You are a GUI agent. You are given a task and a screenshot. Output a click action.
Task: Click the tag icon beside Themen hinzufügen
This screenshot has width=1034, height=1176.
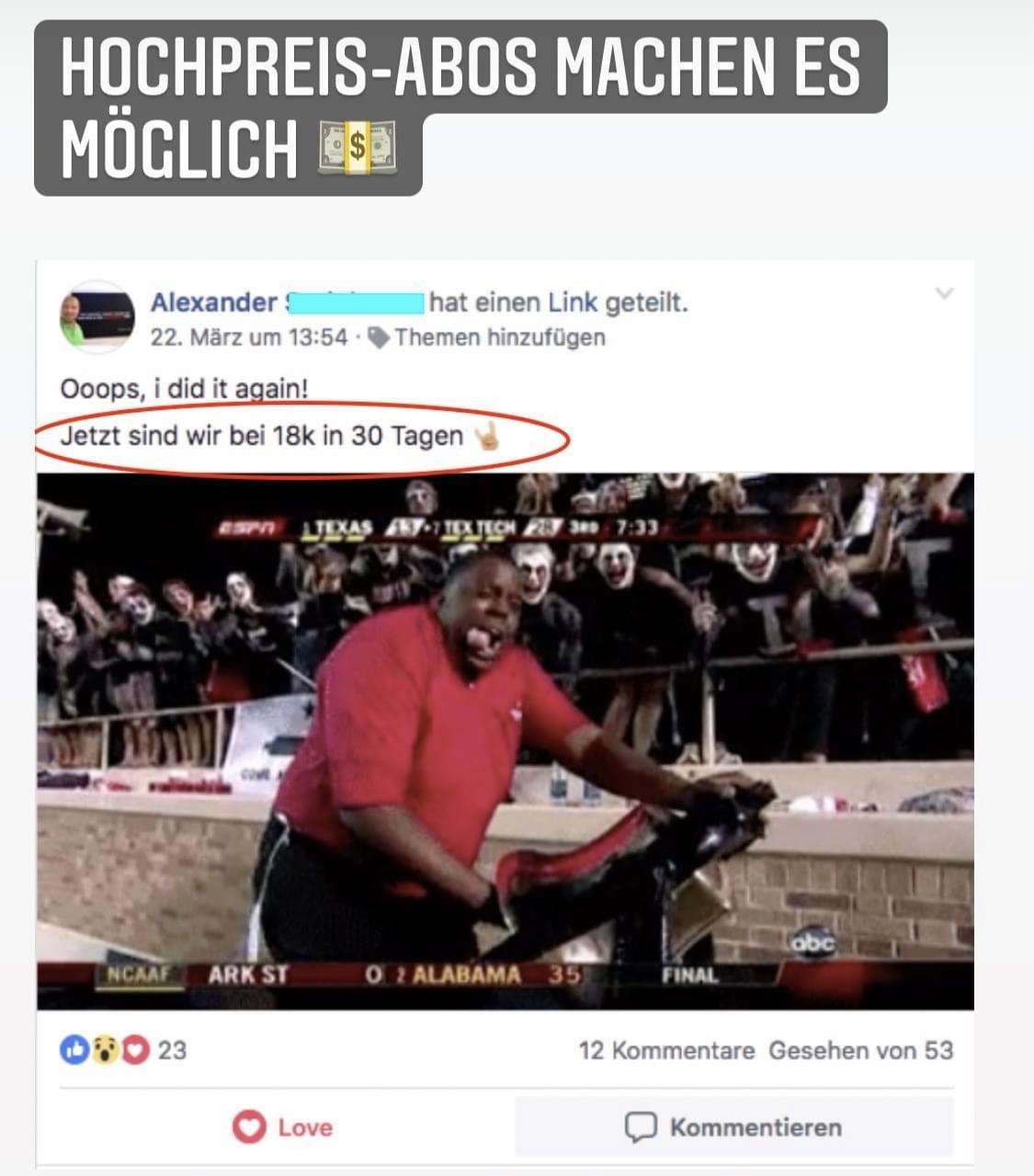[x=378, y=338]
